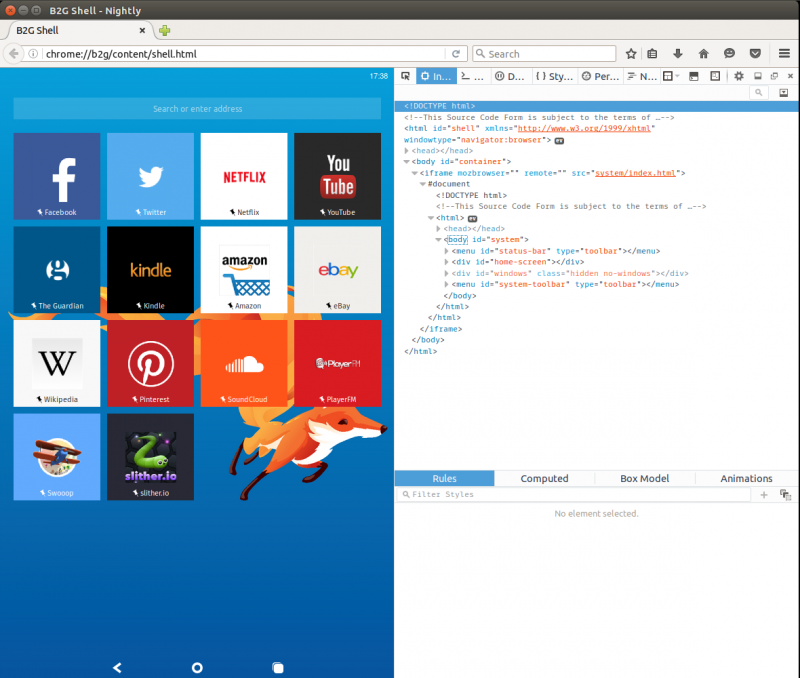Toggle pseudo-class panel in Rules view
The height and width of the screenshot is (678, 800).
click(785, 495)
